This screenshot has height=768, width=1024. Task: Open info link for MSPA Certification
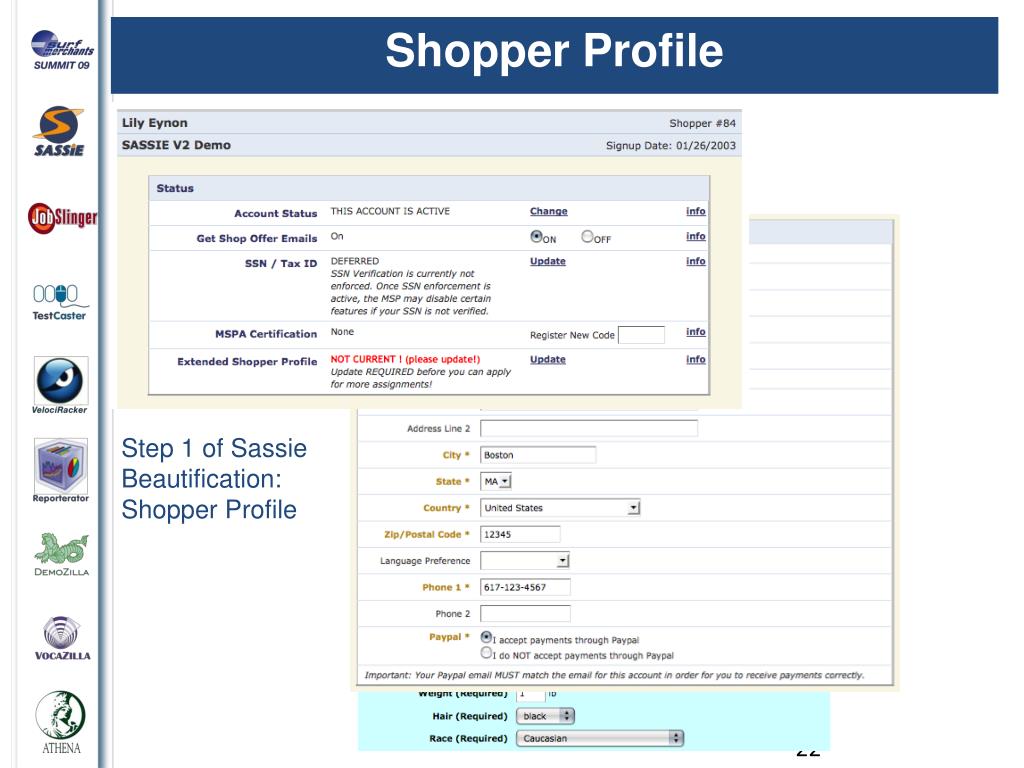tap(695, 332)
